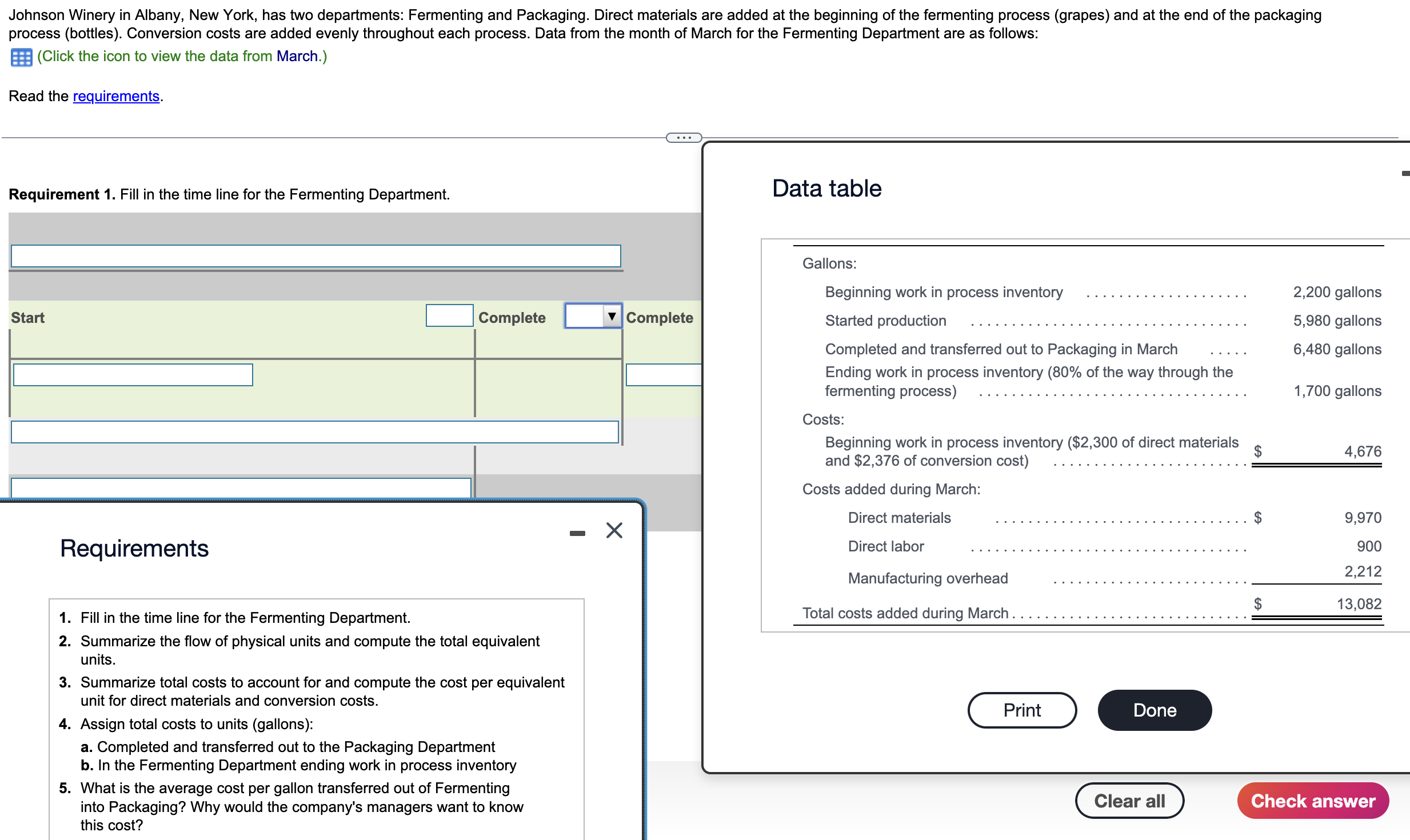Click the Data table heading
The width and height of the screenshot is (1410, 840).
tap(826, 189)
